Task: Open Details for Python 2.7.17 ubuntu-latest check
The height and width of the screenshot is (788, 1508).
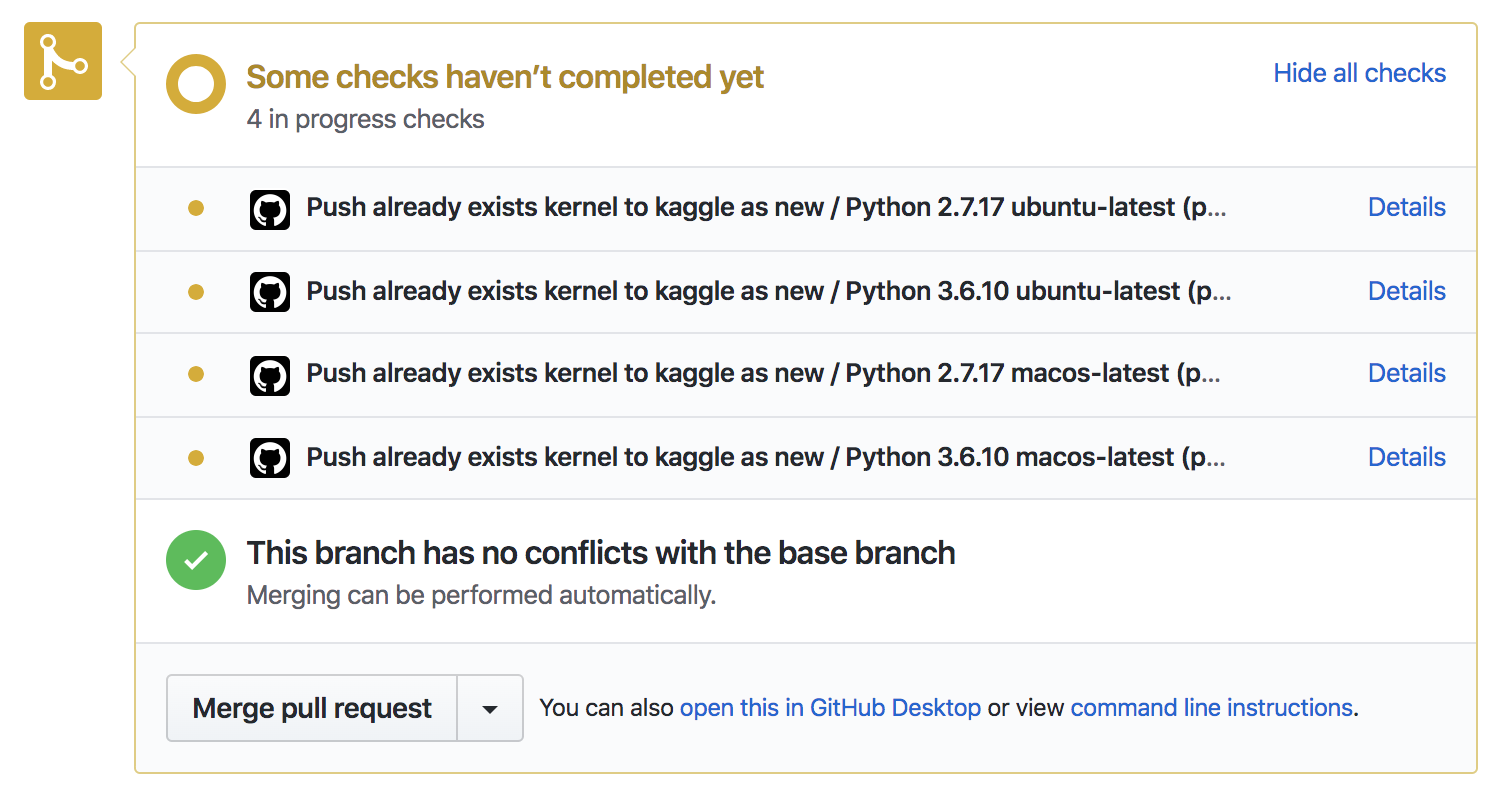Action: coord(1406,208)
